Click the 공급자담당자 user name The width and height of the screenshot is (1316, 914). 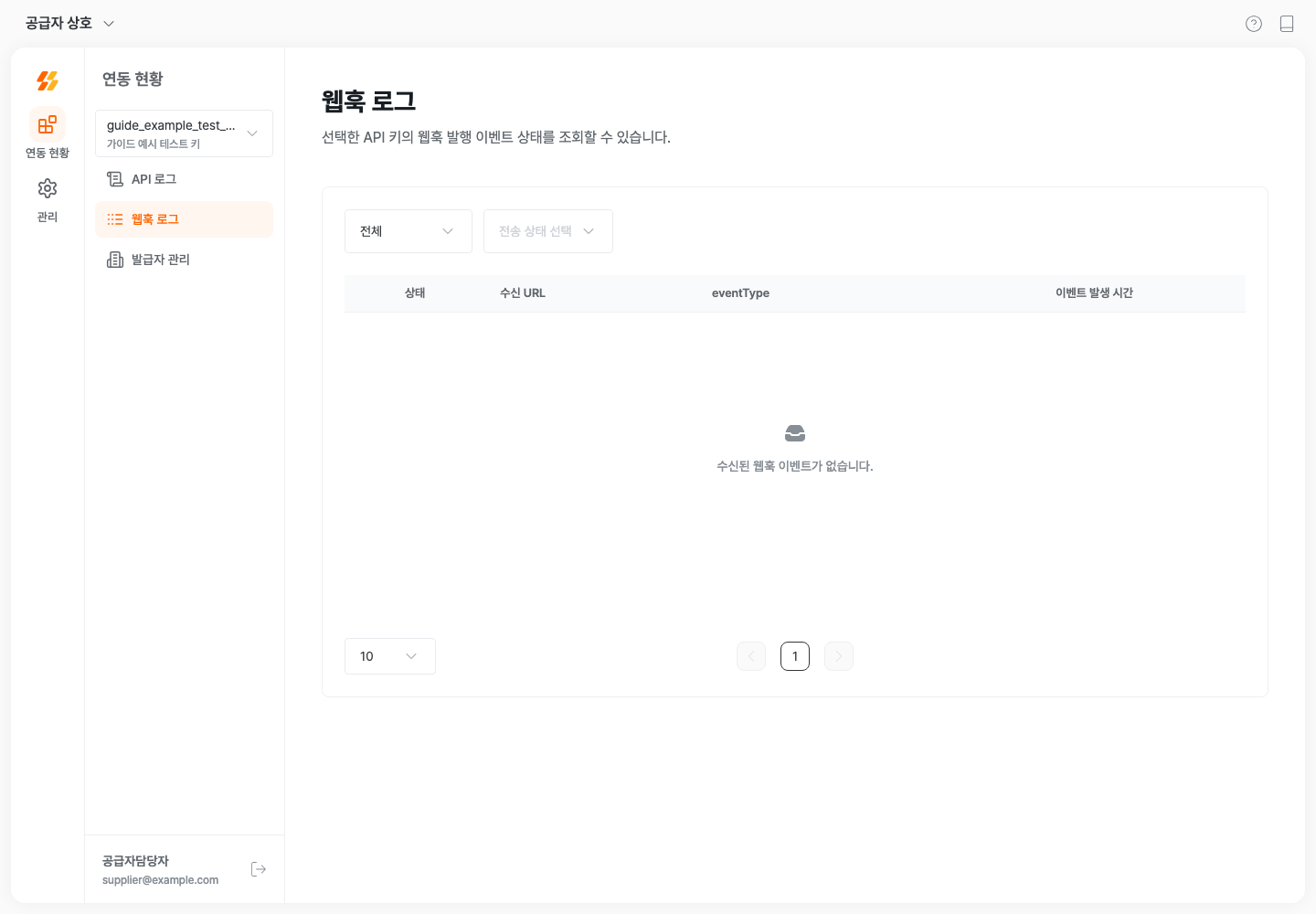click(135, 861)
